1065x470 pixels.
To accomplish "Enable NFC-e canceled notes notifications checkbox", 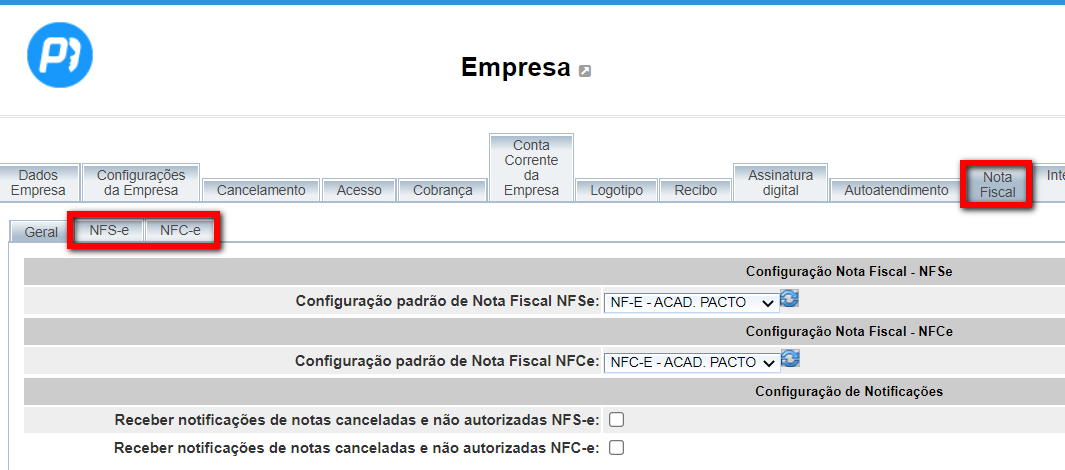I will (616, 448).
